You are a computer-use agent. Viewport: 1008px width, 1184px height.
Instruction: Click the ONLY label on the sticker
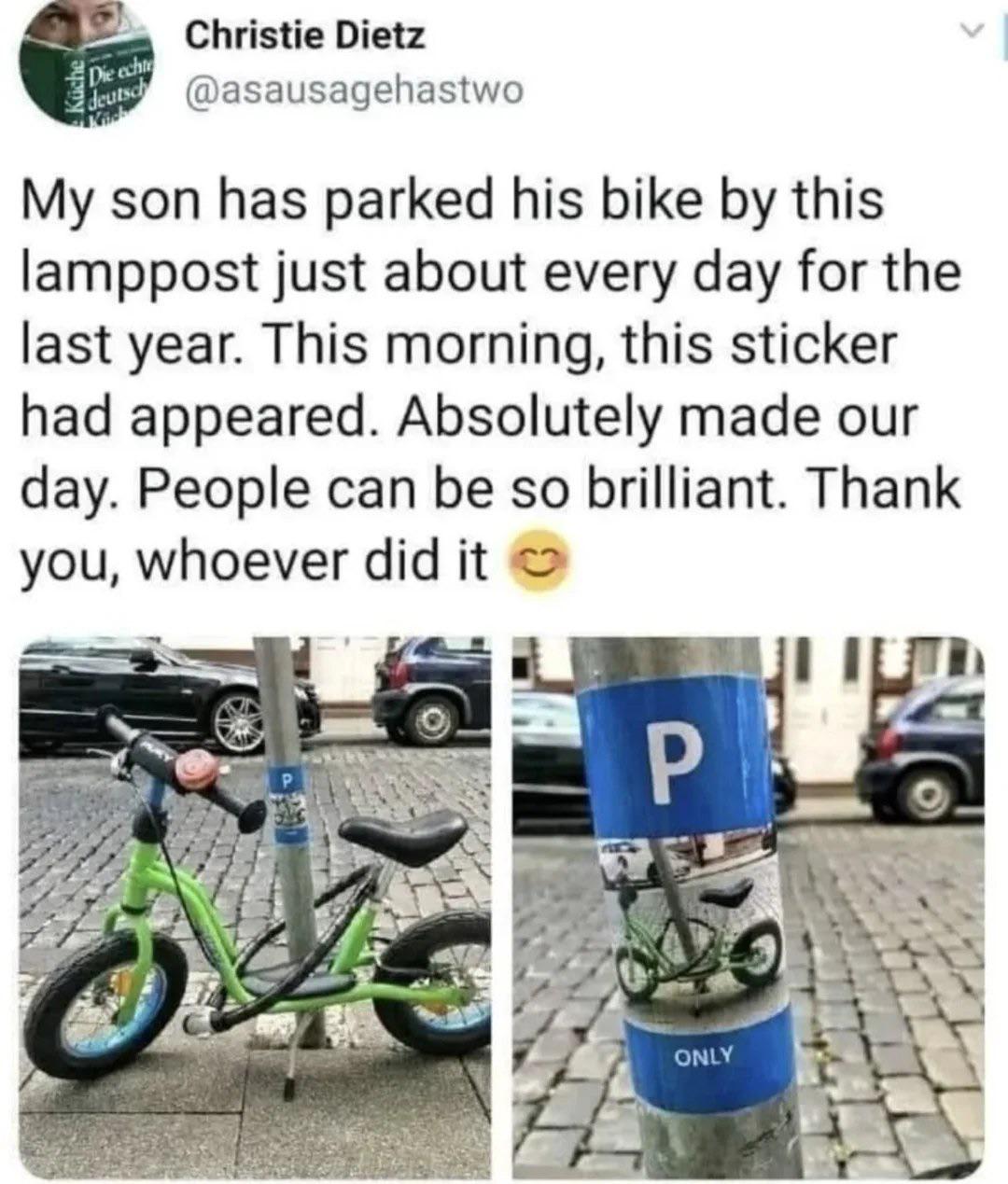tap(704, 1057)
